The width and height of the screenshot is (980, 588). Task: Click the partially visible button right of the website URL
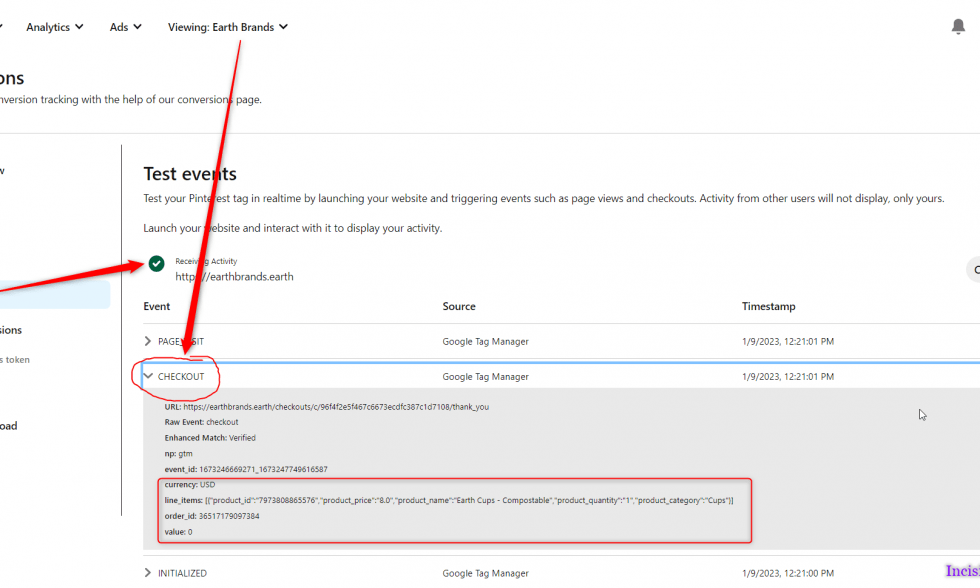pos(973,269)
